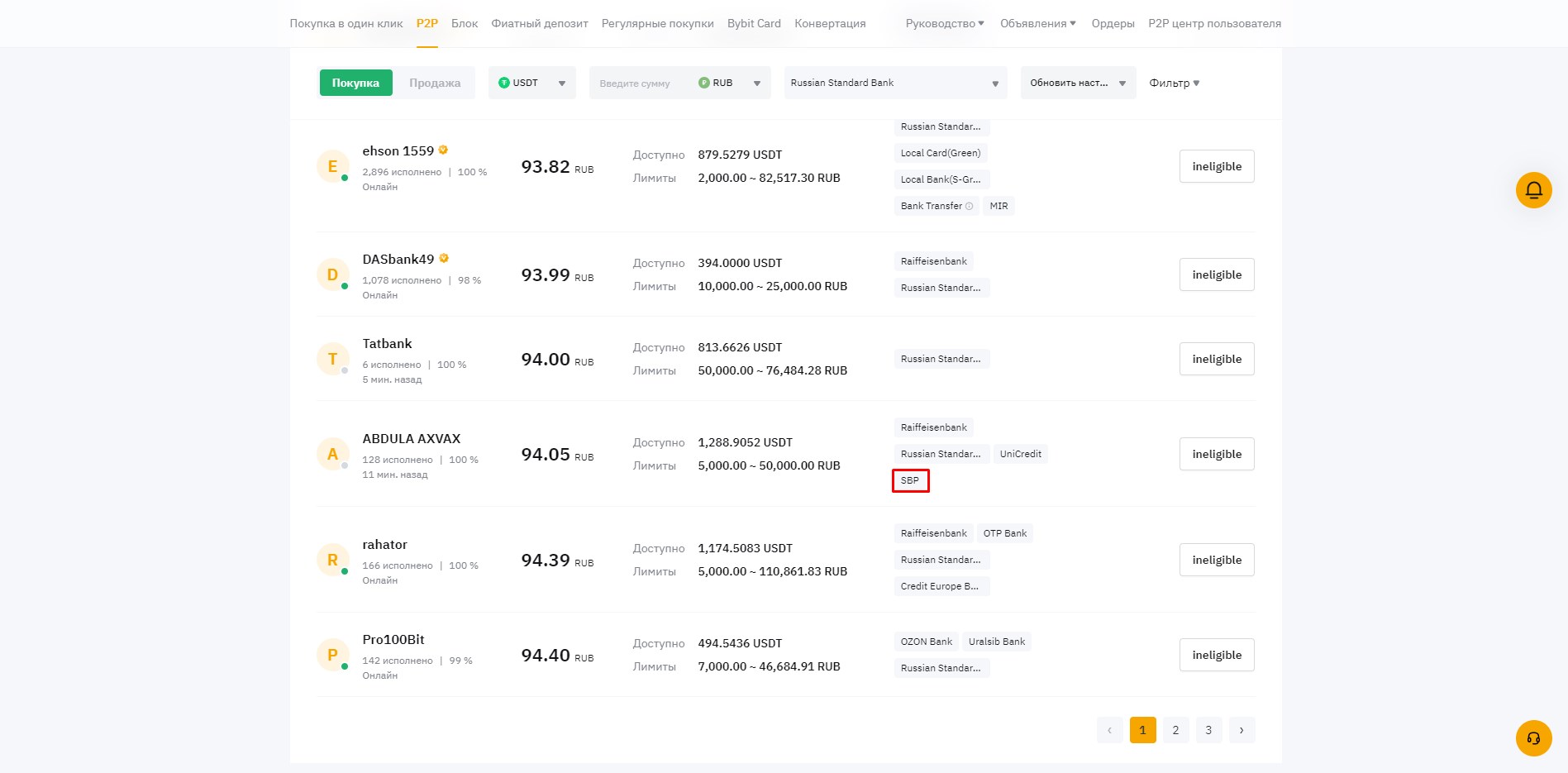
Task: Click ineligible button for rahator
Action: point(1217,560)
